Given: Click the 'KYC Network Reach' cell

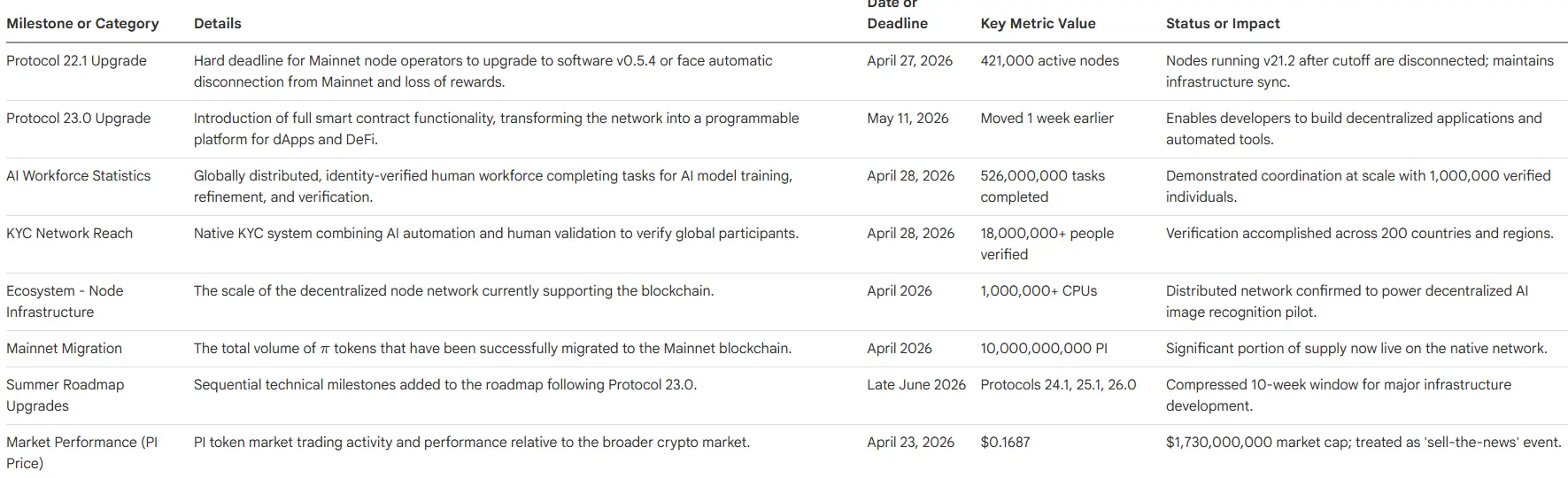Looking at the screenshot, I should point(69,234).
